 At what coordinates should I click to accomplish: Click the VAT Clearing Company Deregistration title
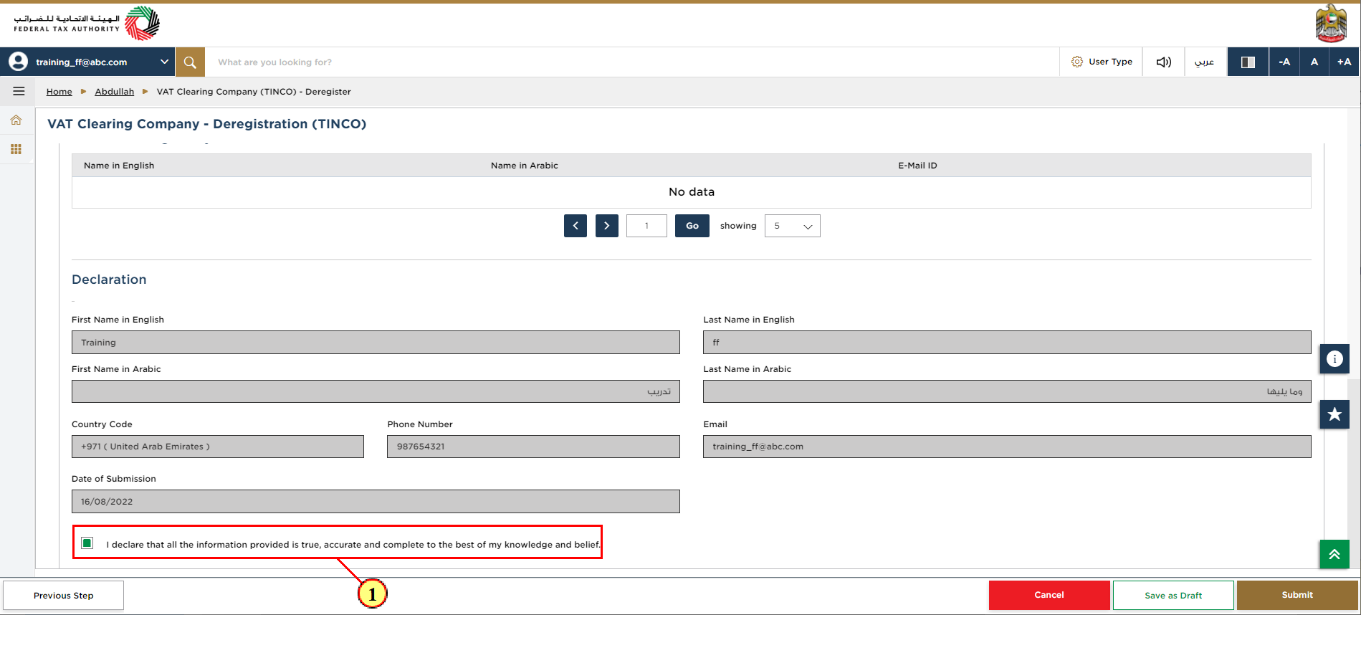click(207, 124)
